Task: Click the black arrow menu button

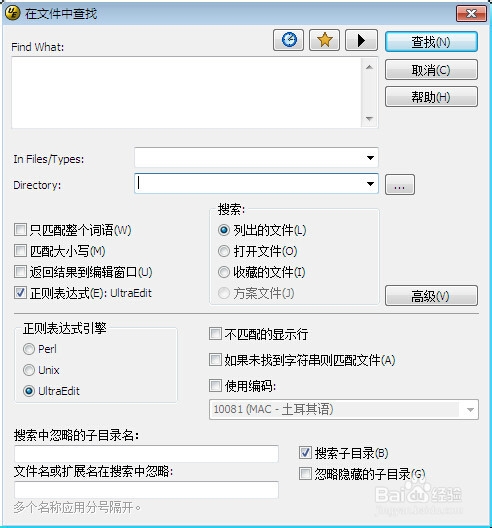Action: [361, 40]
